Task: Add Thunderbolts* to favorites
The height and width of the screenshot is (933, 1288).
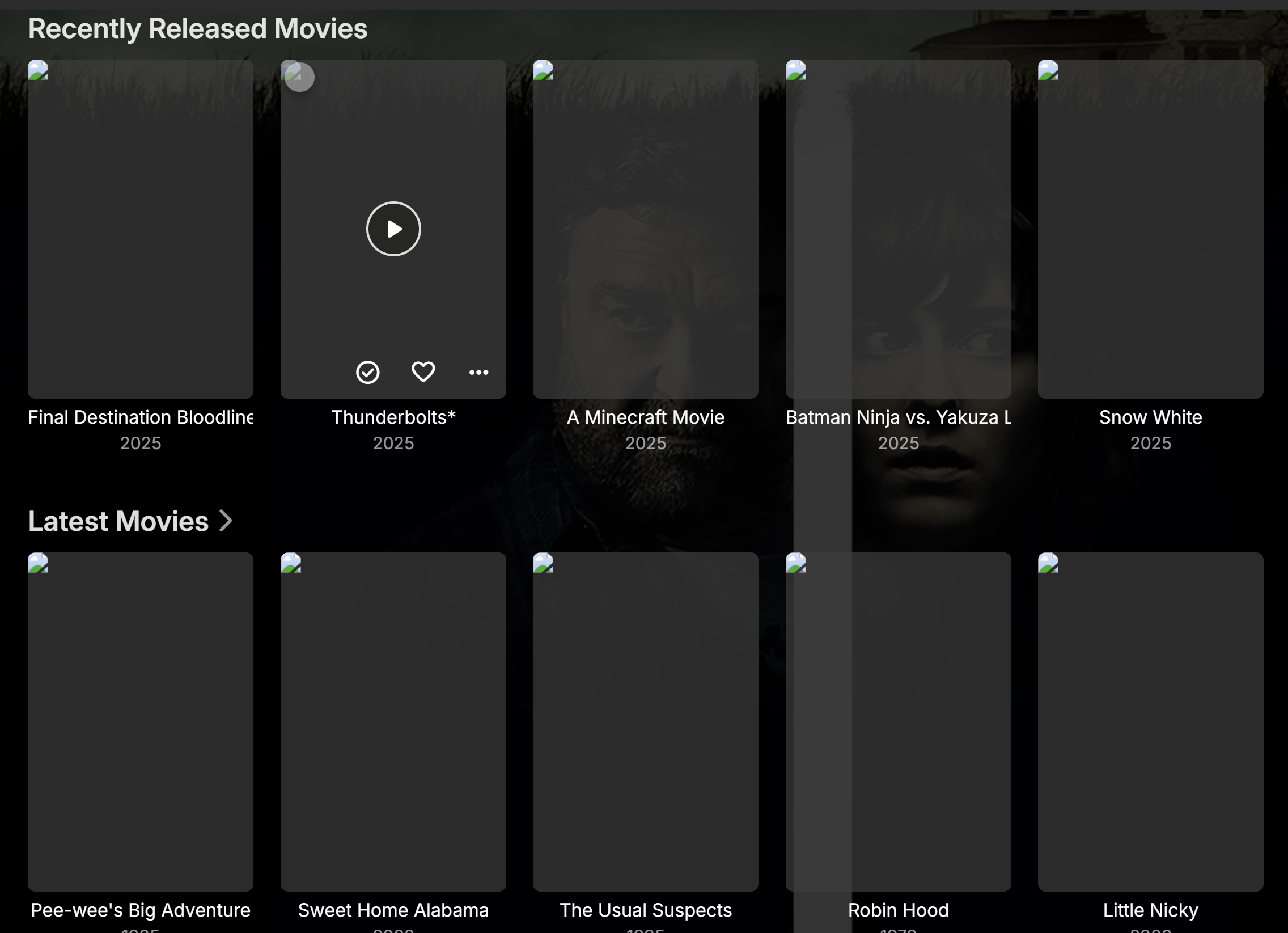Action: [423, 372]
